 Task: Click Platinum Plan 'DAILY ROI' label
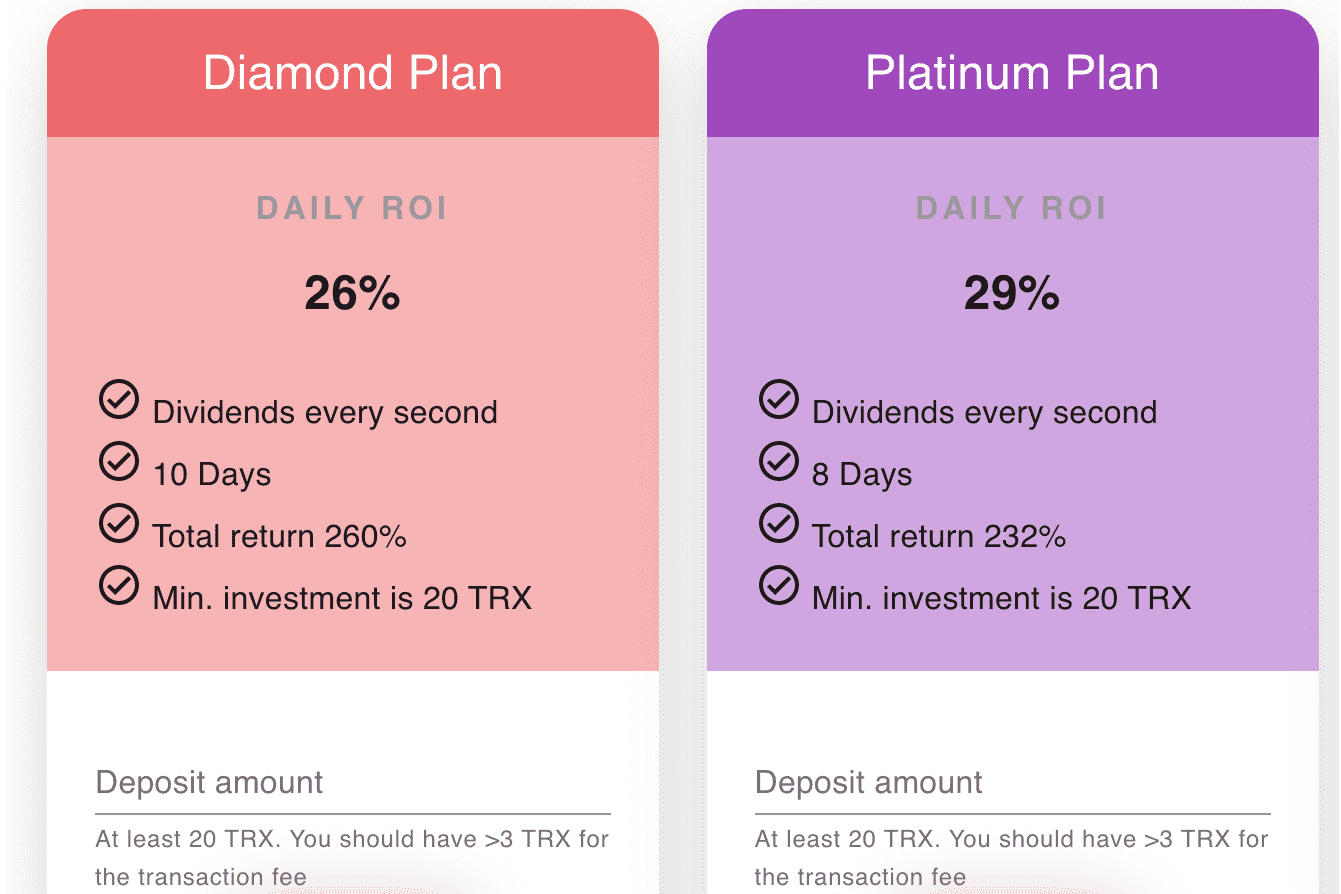pos(1012,208)
